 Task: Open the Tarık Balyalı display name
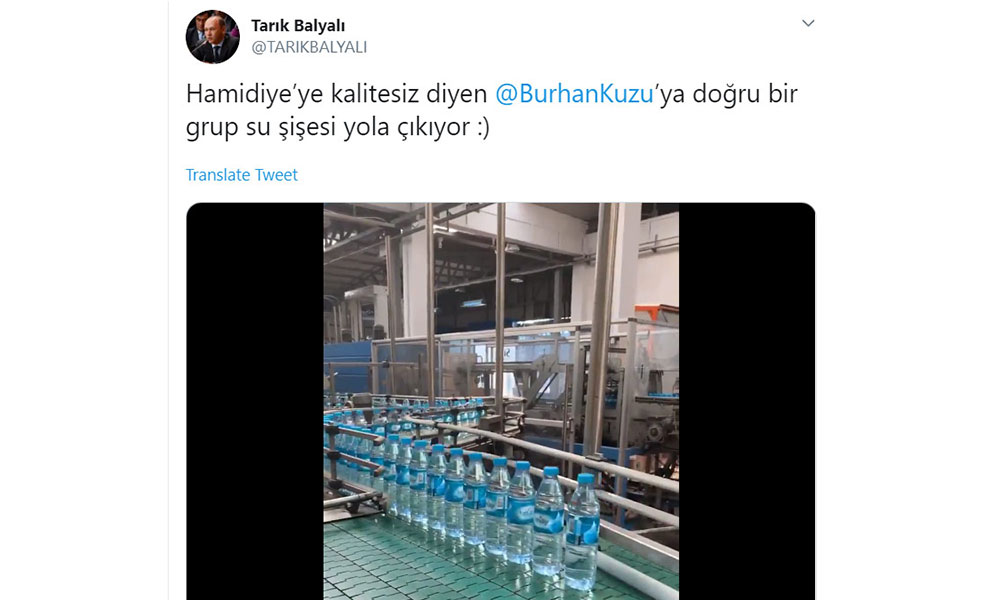pyautogui.click(x=298, y=26)
